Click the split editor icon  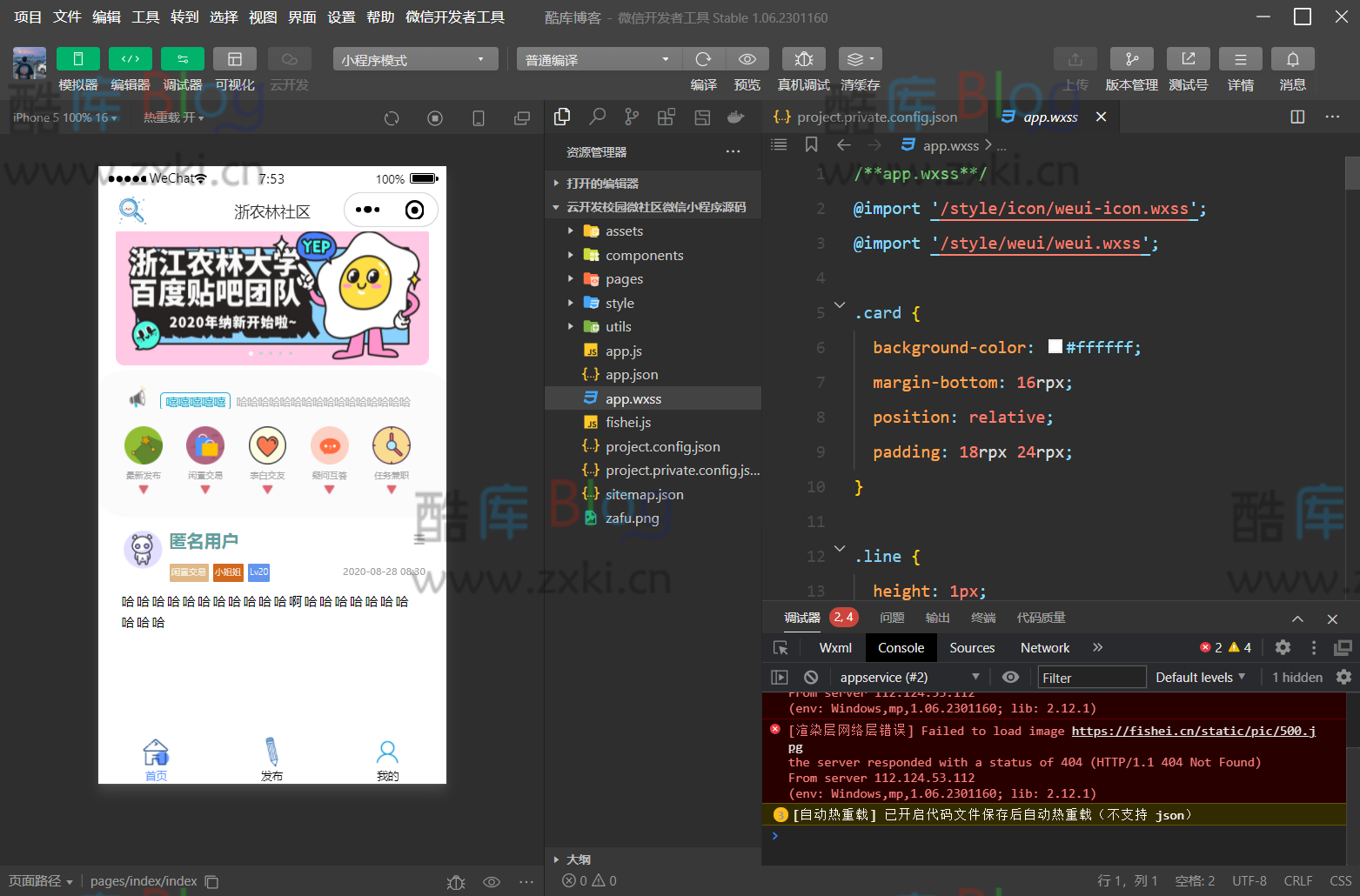click(x=1297, y=117)
